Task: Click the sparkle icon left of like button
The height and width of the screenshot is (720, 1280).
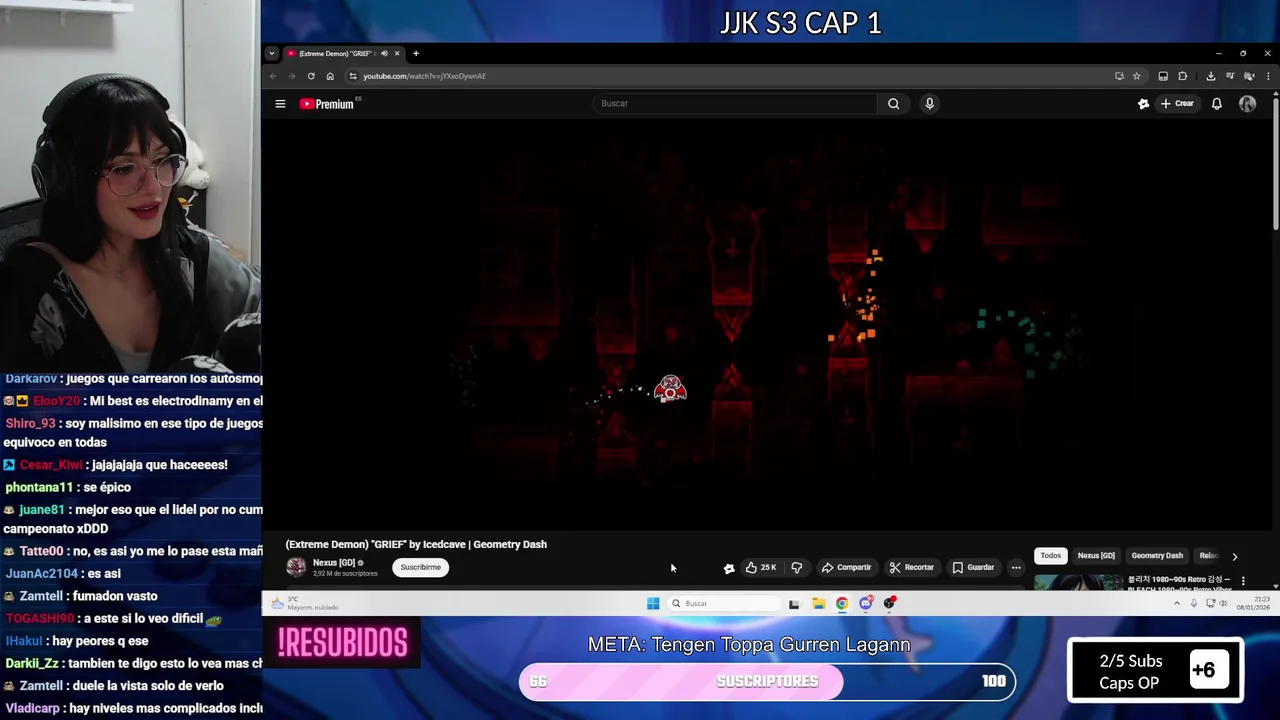Action: tap(729, 568)
